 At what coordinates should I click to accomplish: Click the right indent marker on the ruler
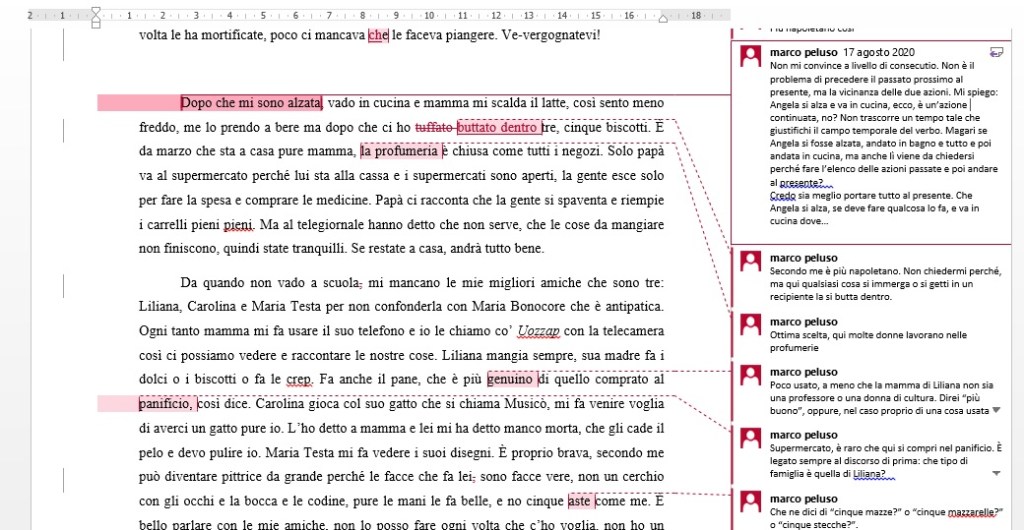pyautogui.click(x=665, y=20)
